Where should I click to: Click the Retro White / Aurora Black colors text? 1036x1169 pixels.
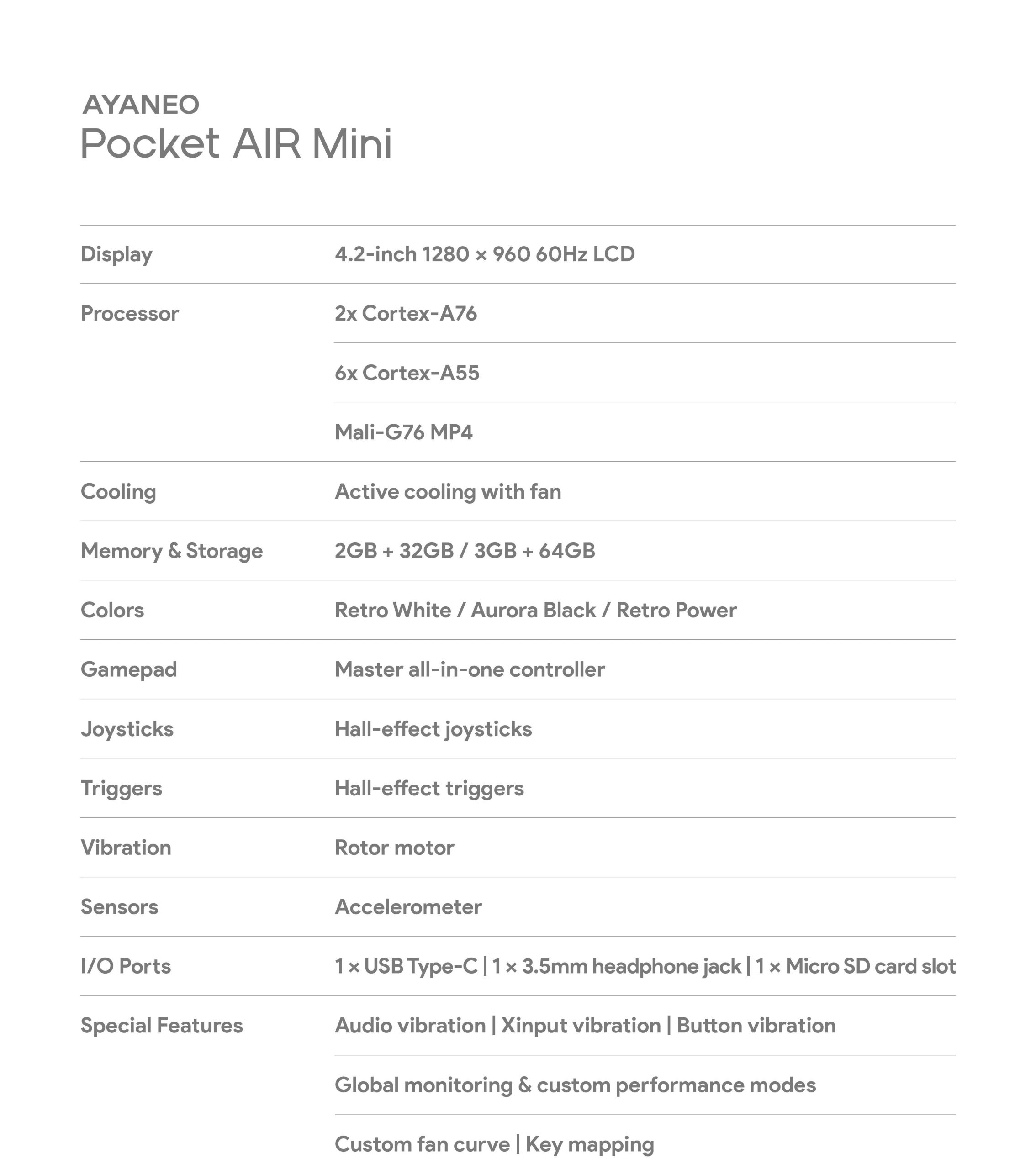coord(535,610)
